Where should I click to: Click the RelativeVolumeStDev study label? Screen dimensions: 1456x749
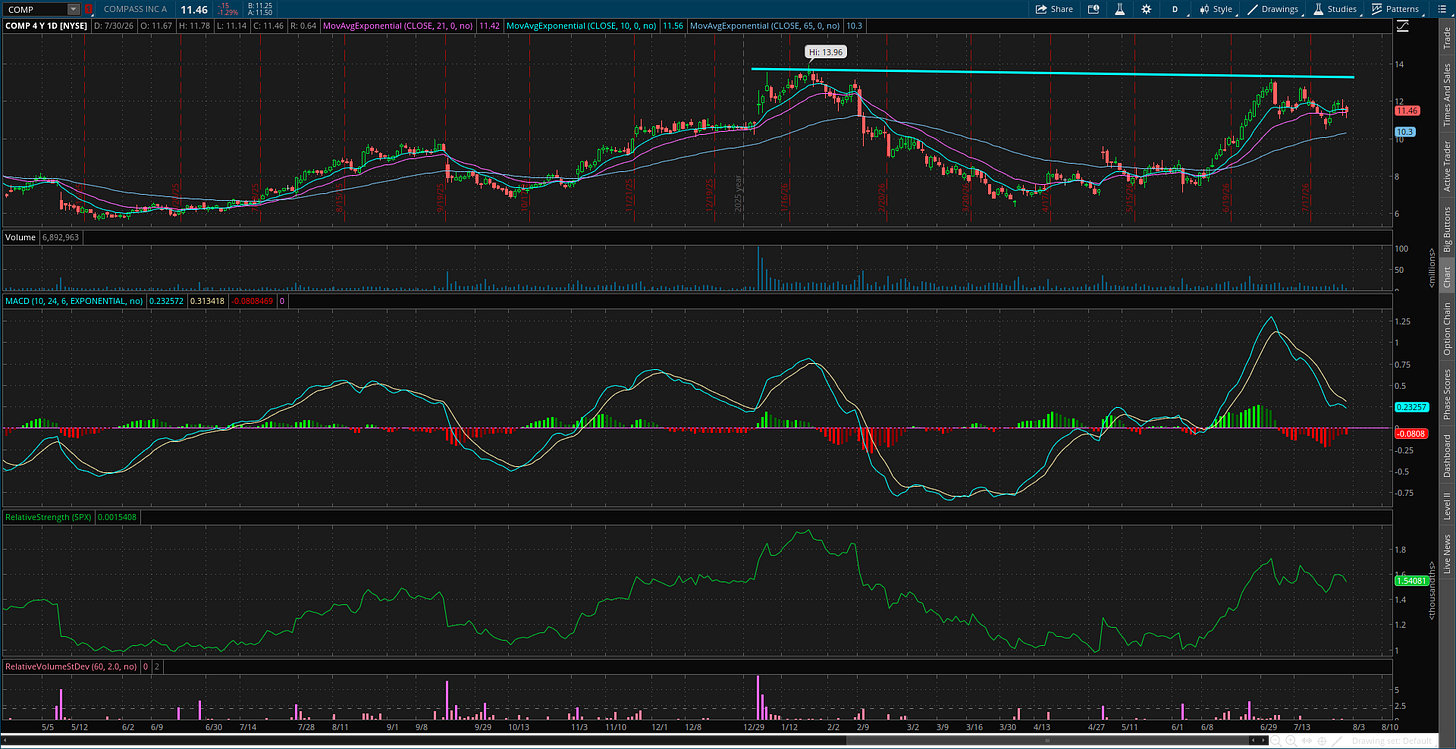tap(71, 665)
